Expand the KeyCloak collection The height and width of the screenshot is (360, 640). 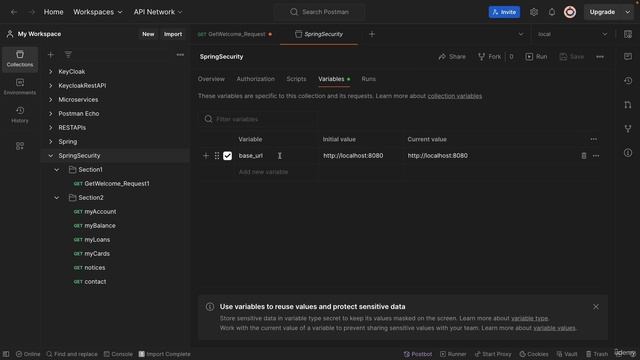point(51,71)
